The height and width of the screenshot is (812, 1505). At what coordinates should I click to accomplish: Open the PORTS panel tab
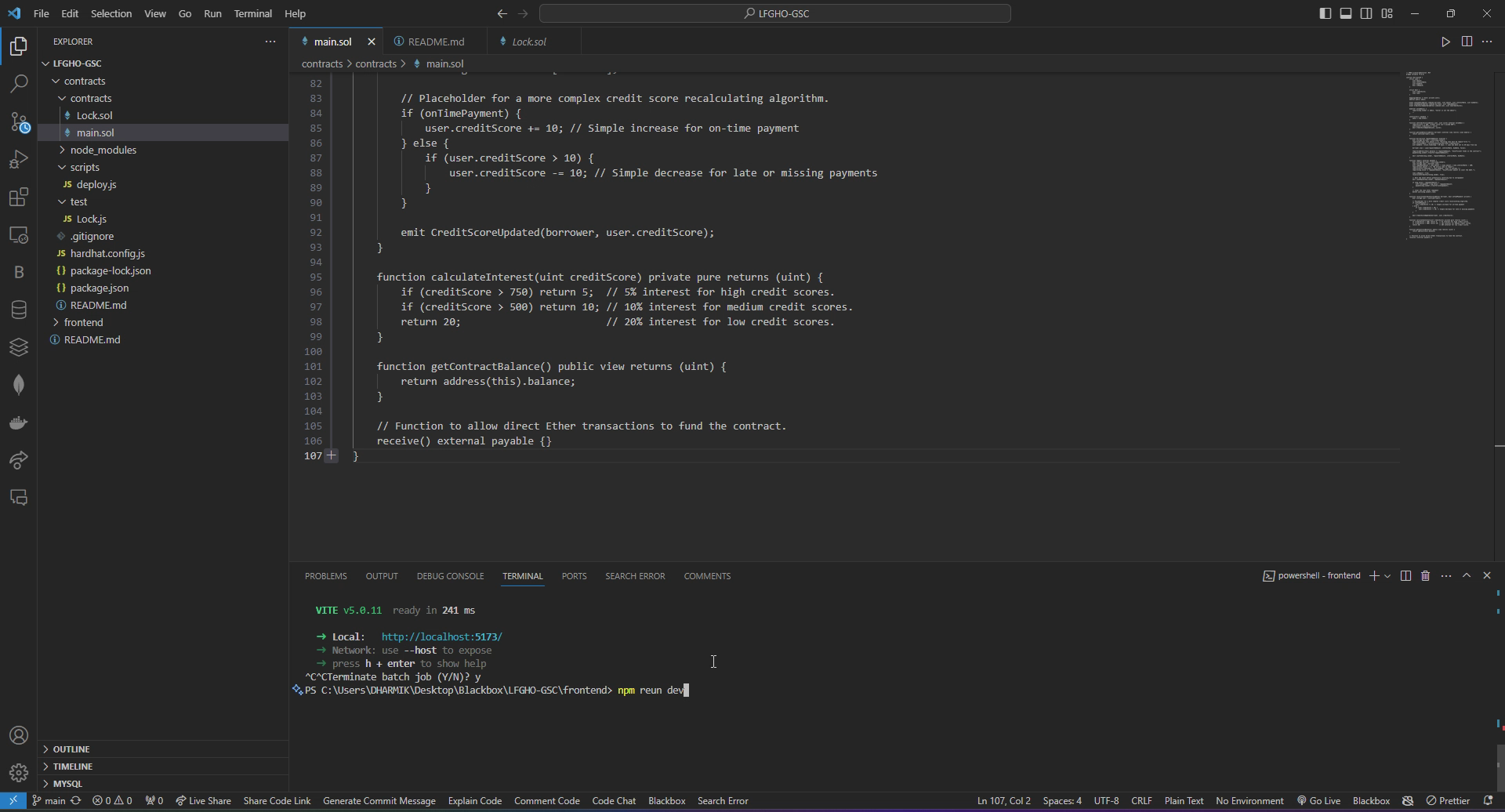[574, 576]
